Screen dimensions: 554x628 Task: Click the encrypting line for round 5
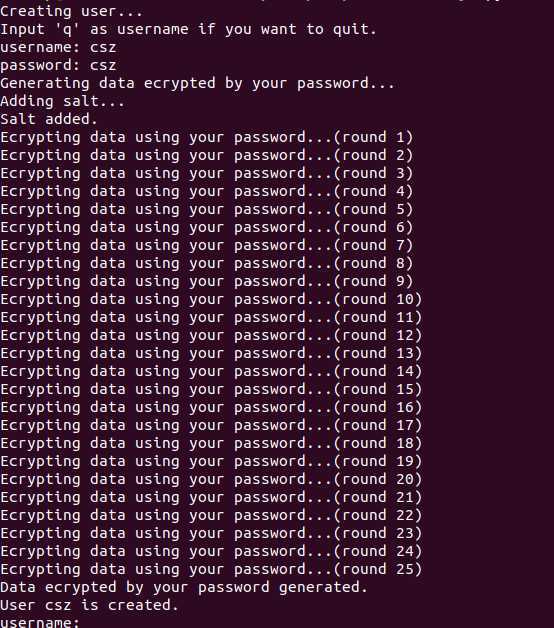pos(206,209)
